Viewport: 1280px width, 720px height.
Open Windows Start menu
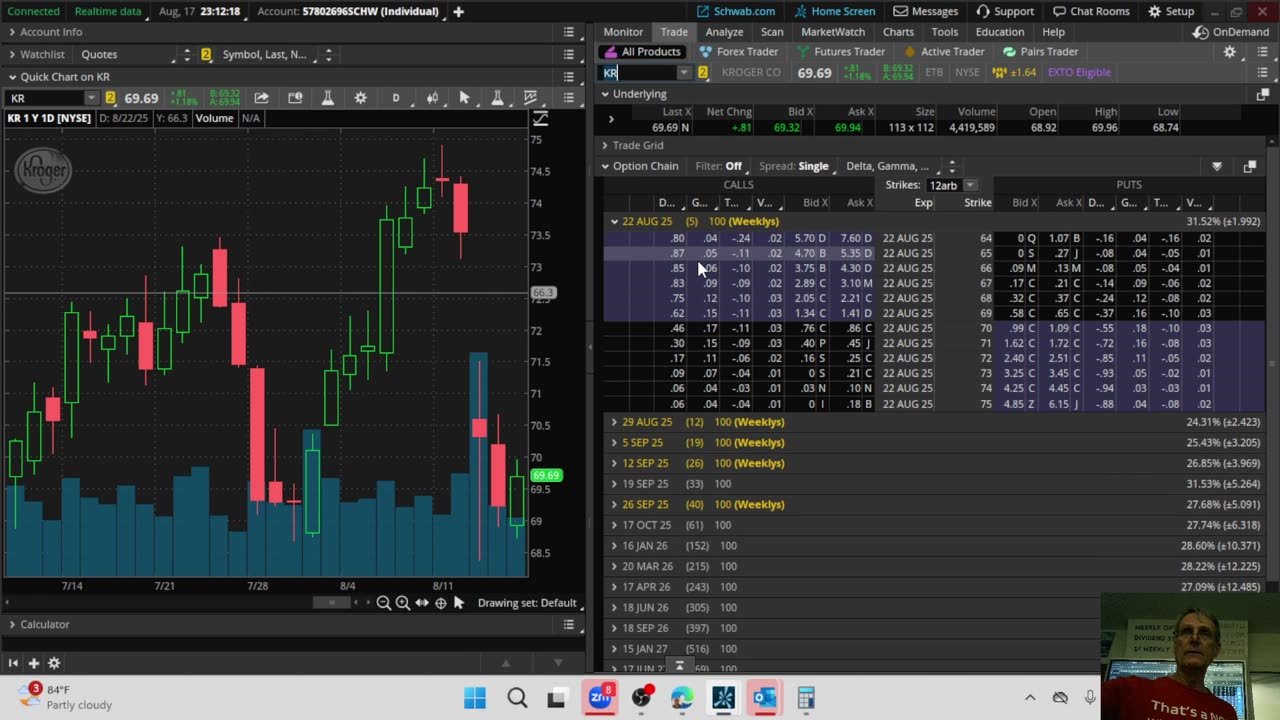(x=475, y=697)
